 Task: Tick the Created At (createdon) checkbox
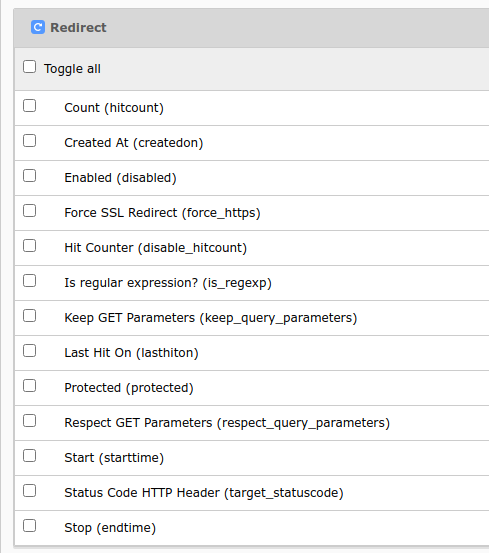(29, 140)
